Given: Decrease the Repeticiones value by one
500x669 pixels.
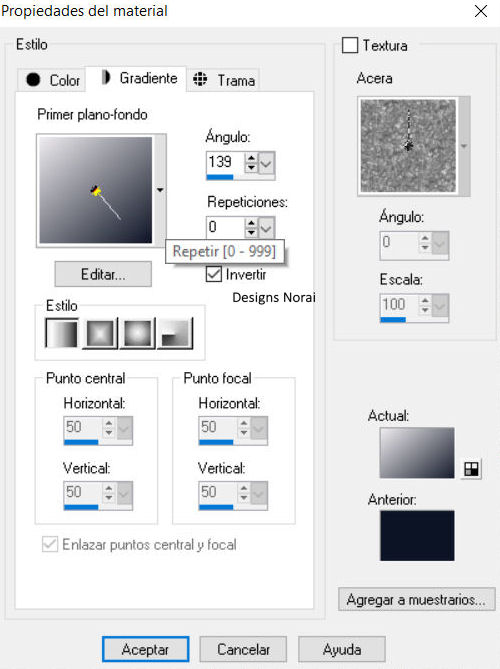Looking at the screenshot, I should point(251,232).
